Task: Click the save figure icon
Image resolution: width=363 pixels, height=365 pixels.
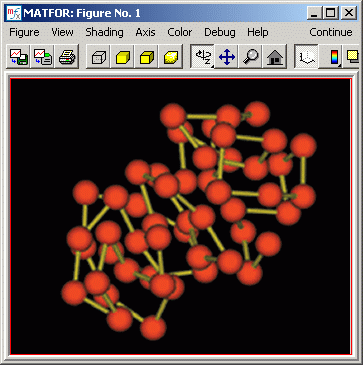Action: (x=19, y=57)
